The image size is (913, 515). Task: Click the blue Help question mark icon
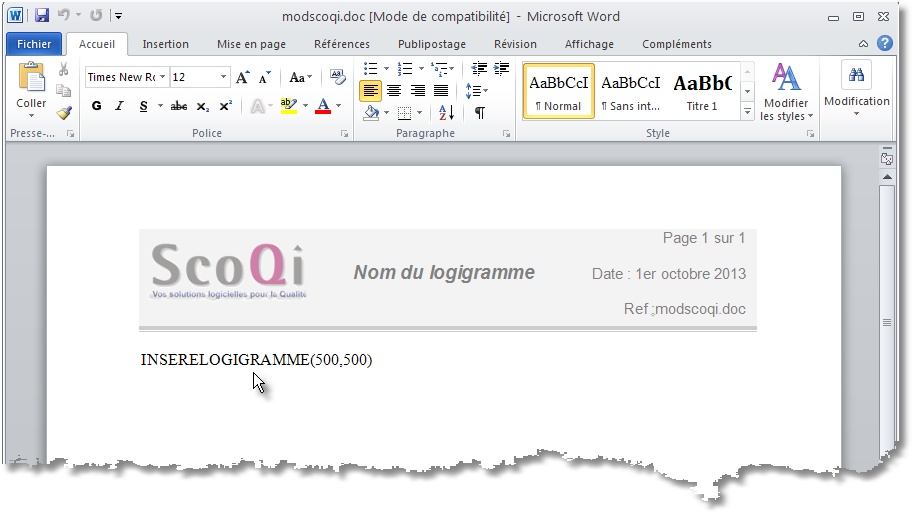[885, 43]
